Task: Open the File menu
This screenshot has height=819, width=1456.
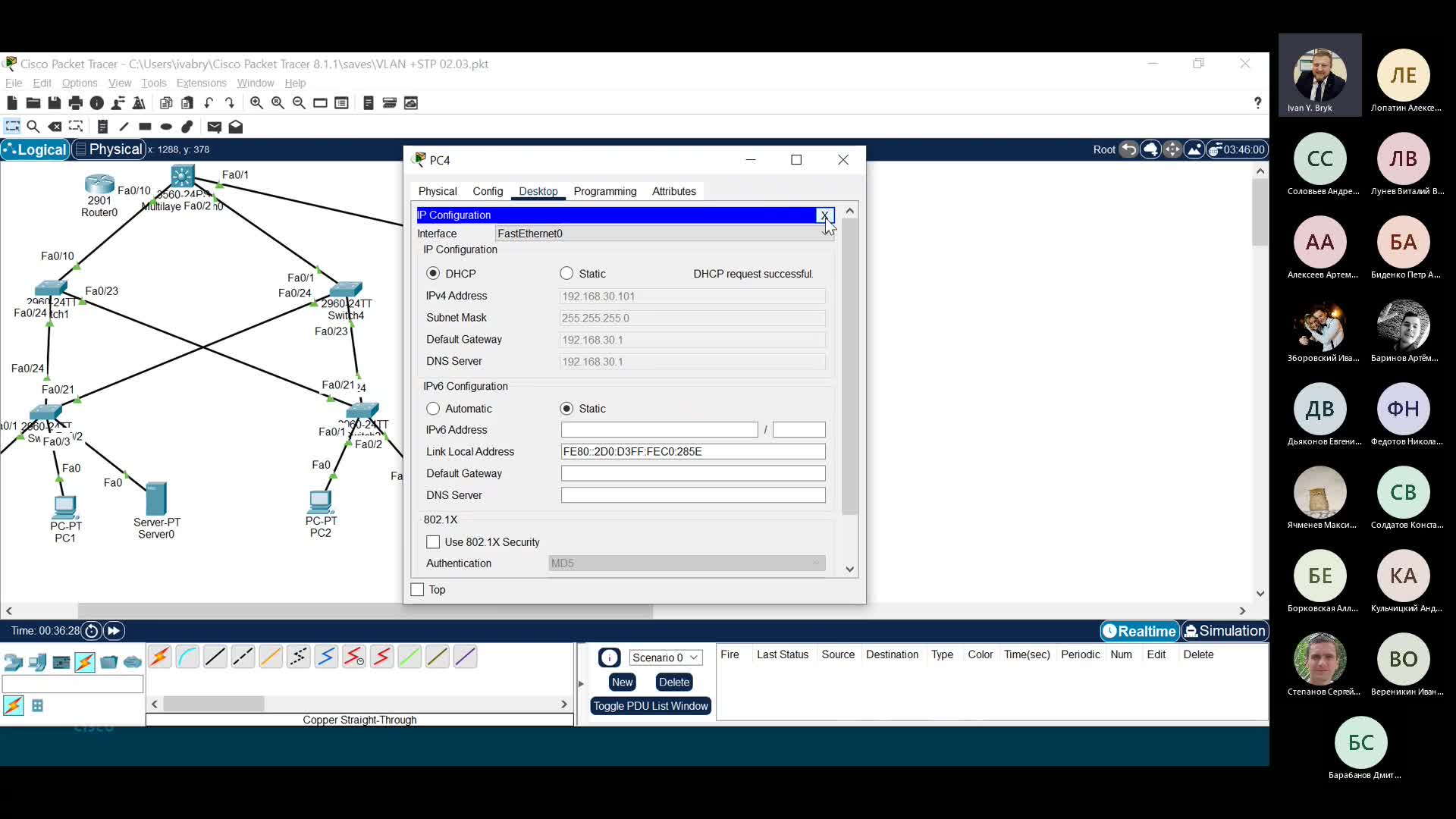Action: pyautogui.click(x=14, y=83)
